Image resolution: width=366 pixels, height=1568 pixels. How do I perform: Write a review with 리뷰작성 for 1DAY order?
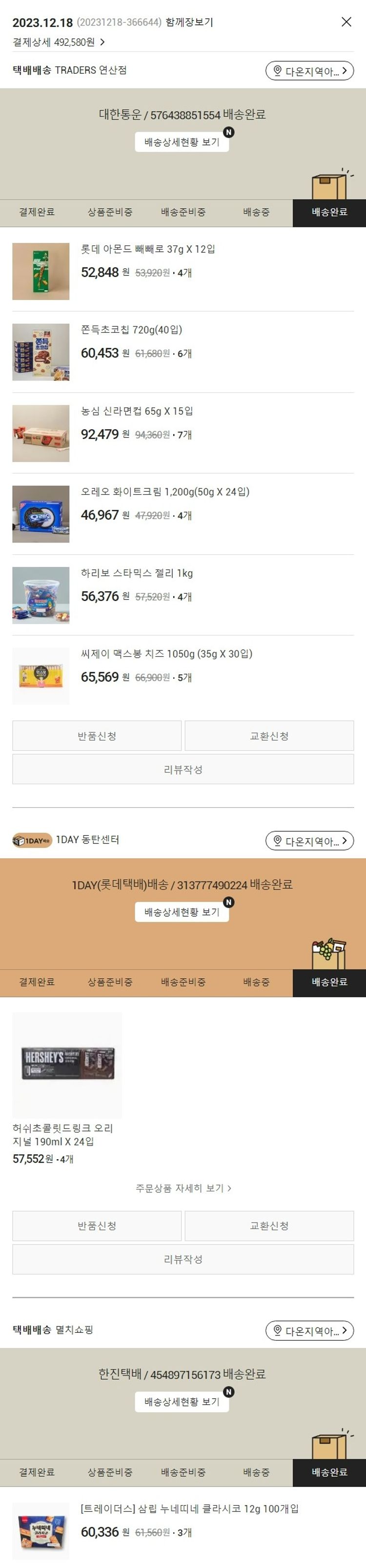(183, 1259)
